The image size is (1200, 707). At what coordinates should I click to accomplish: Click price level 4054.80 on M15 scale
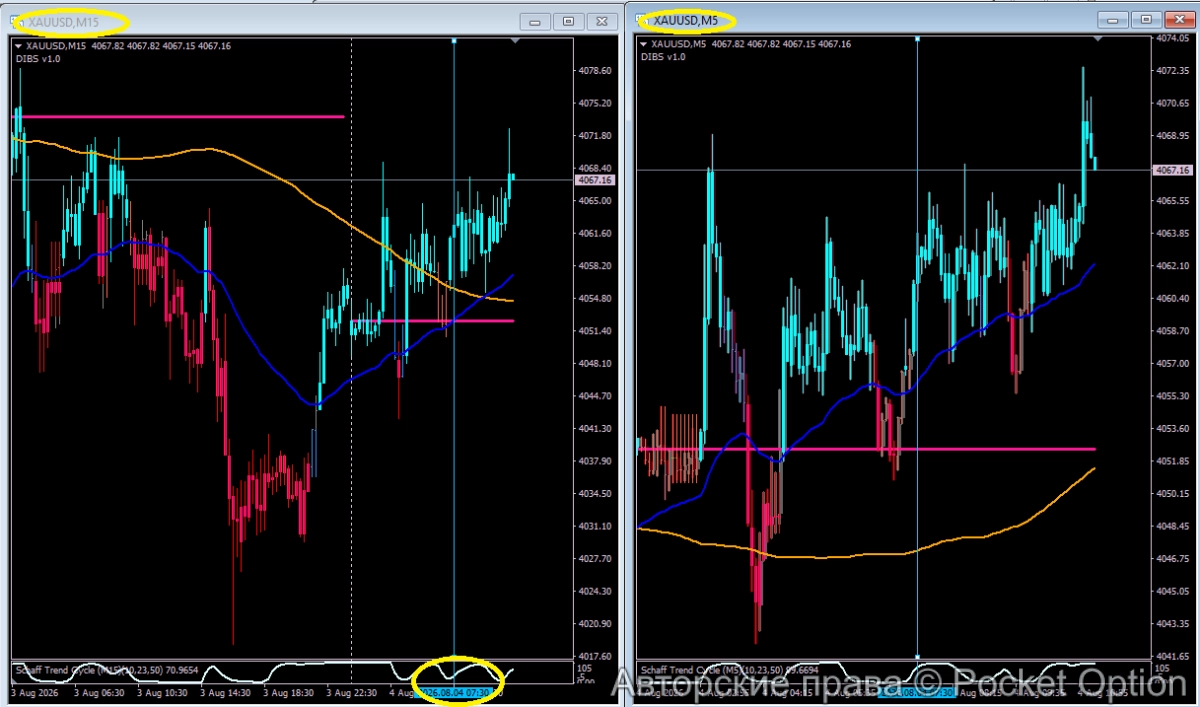pos(595,299)
